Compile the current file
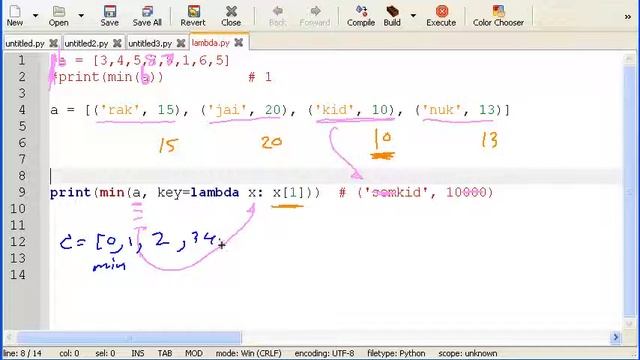The width and height of the screenshot is (640, 360). 361,16
